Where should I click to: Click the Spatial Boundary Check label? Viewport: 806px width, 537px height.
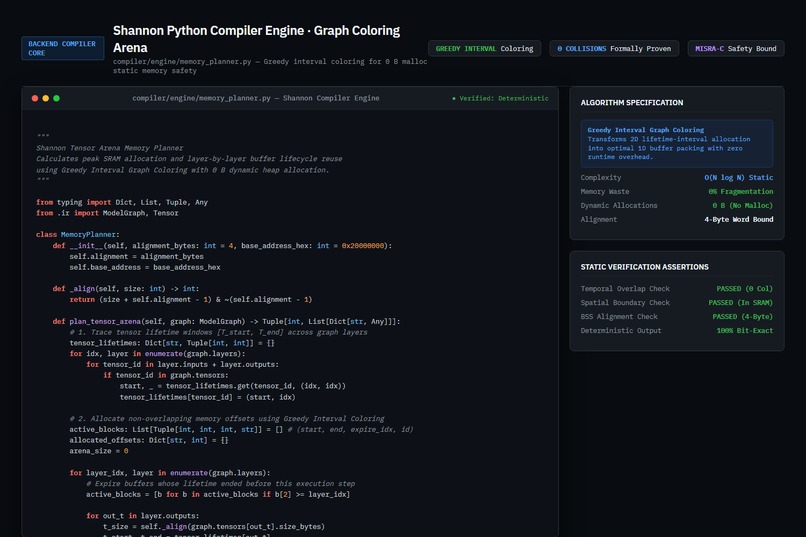(x=625, y=303)
